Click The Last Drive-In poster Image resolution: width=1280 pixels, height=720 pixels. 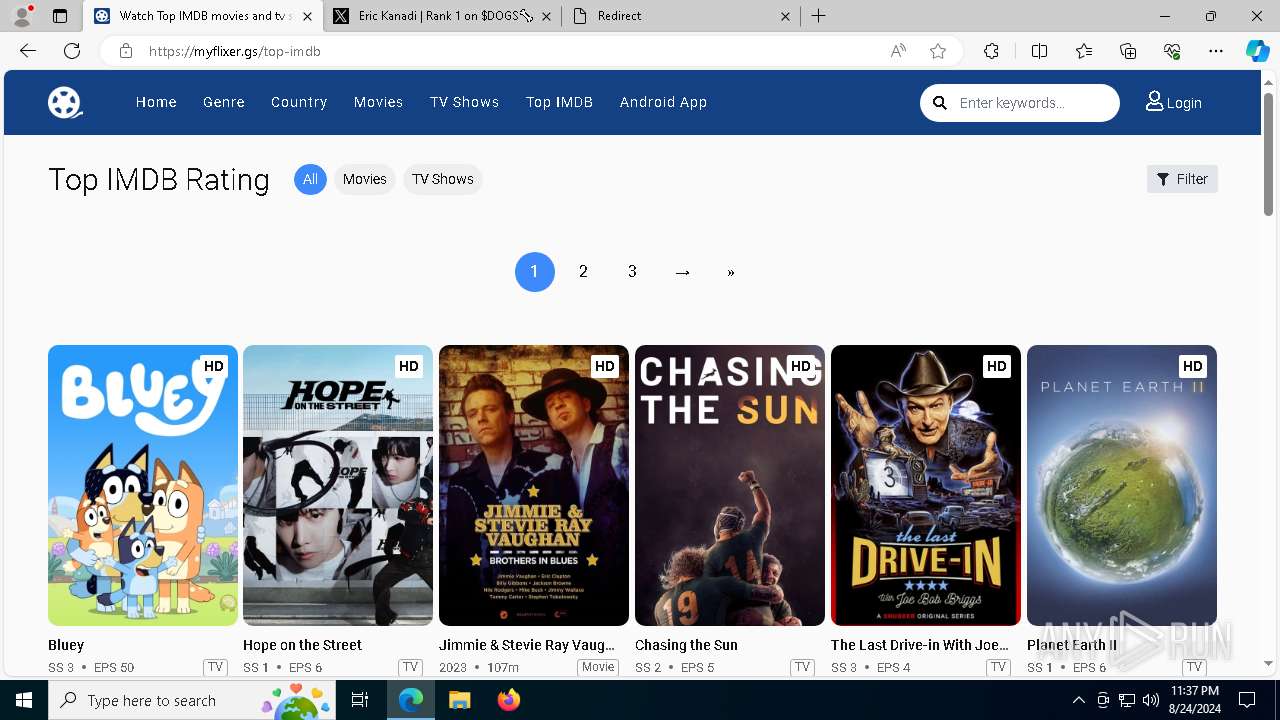(x=926, y=485)
